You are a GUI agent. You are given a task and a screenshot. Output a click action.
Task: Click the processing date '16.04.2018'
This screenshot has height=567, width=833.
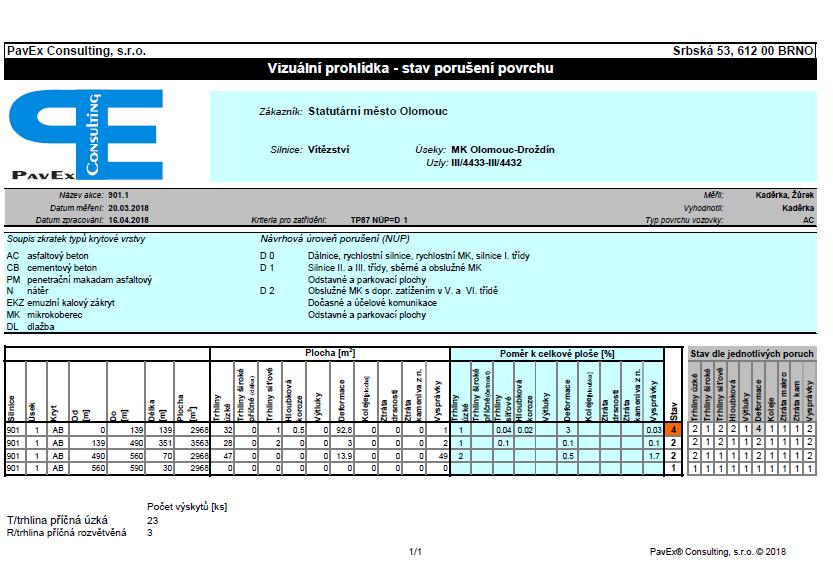129,220
